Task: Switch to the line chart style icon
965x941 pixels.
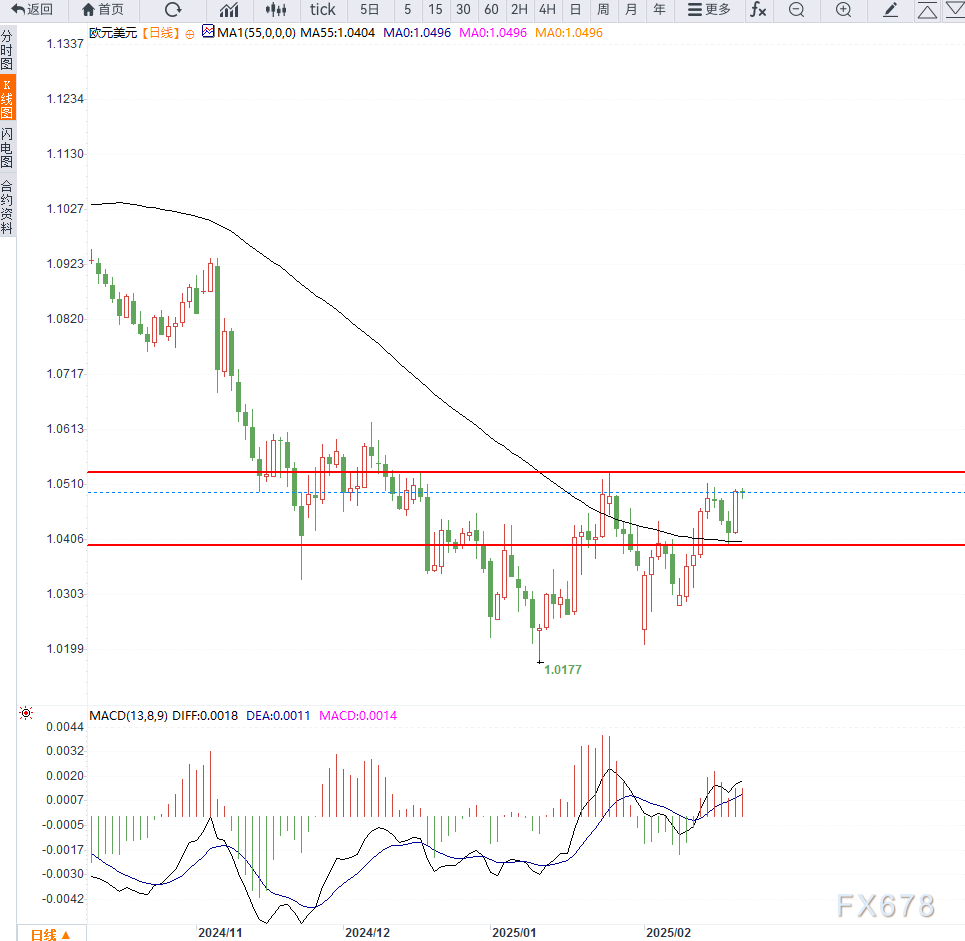Action: pos(229,10)
